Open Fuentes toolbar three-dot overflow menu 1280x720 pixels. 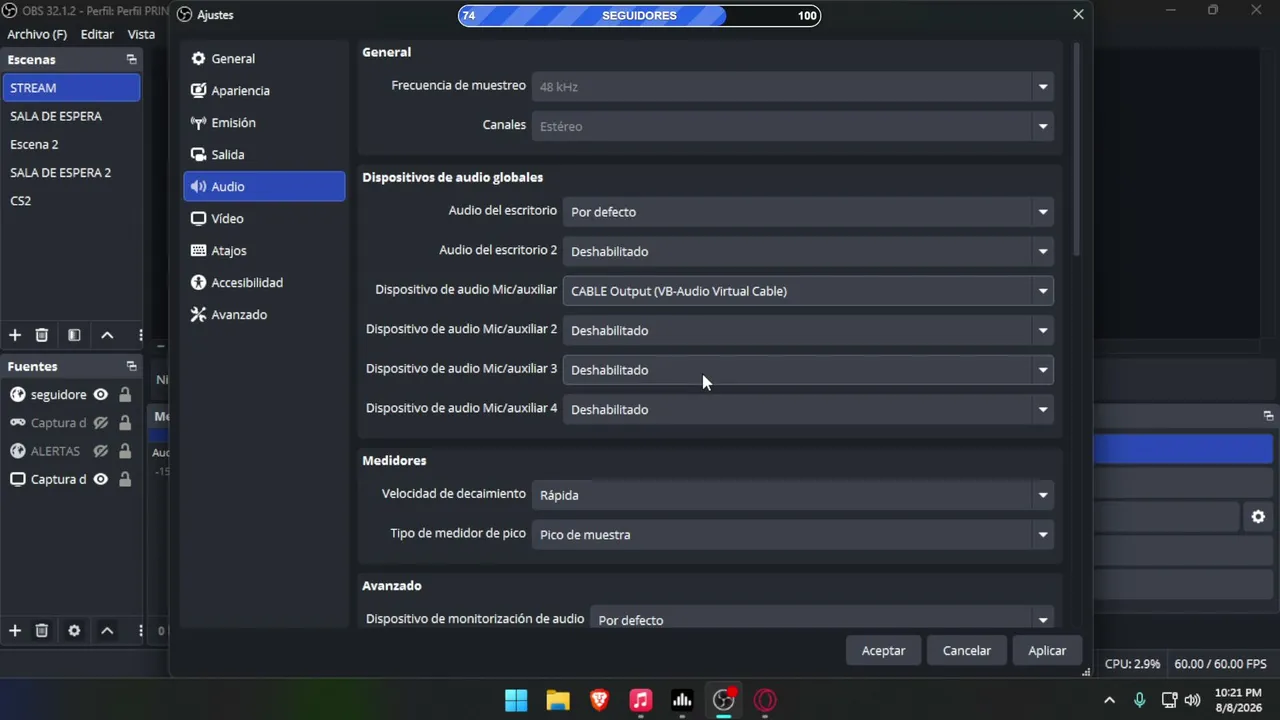140,630
